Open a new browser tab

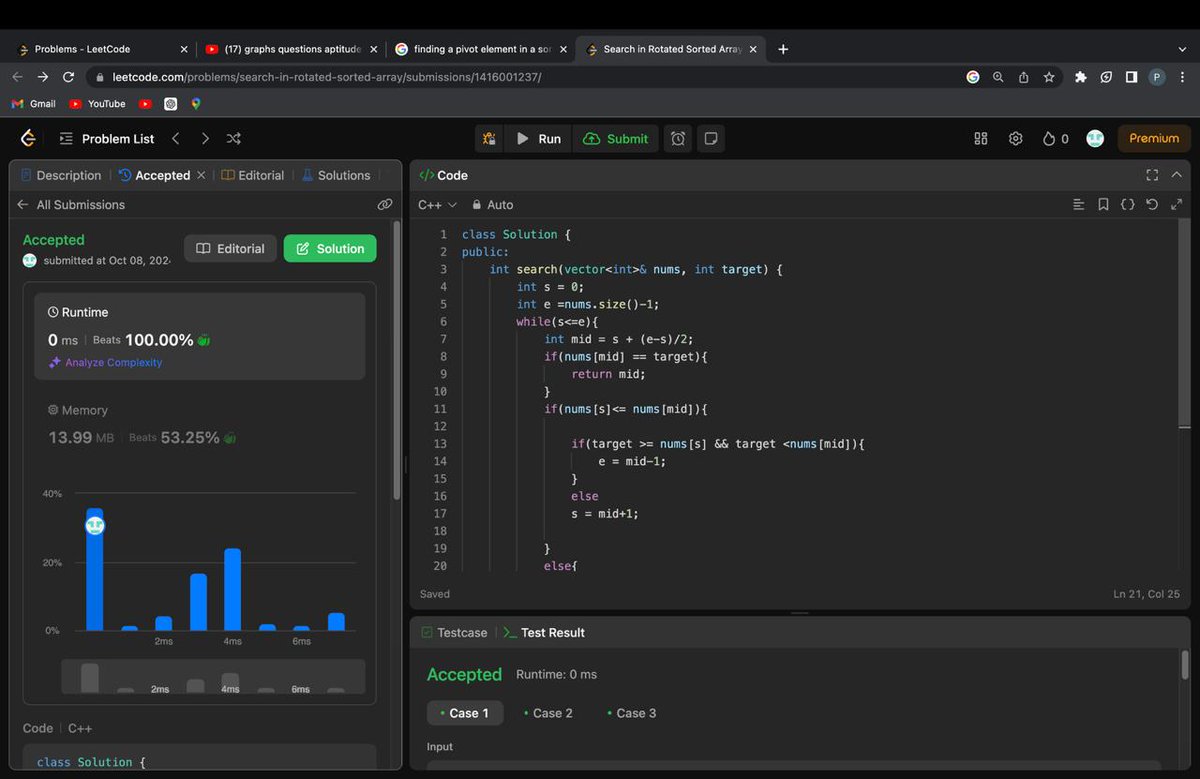[783, 49]
